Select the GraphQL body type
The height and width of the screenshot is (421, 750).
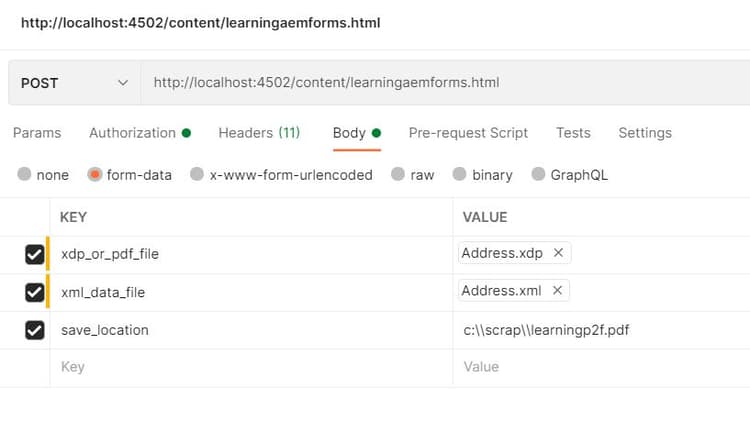(x=539, y=175)
